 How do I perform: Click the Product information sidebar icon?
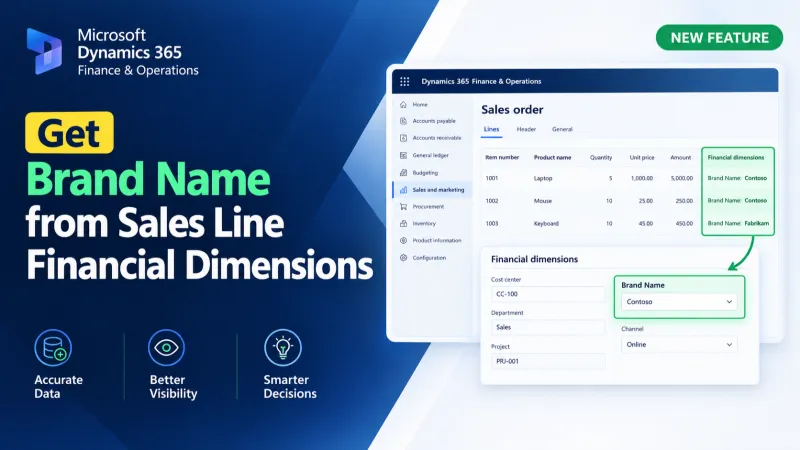403,240
